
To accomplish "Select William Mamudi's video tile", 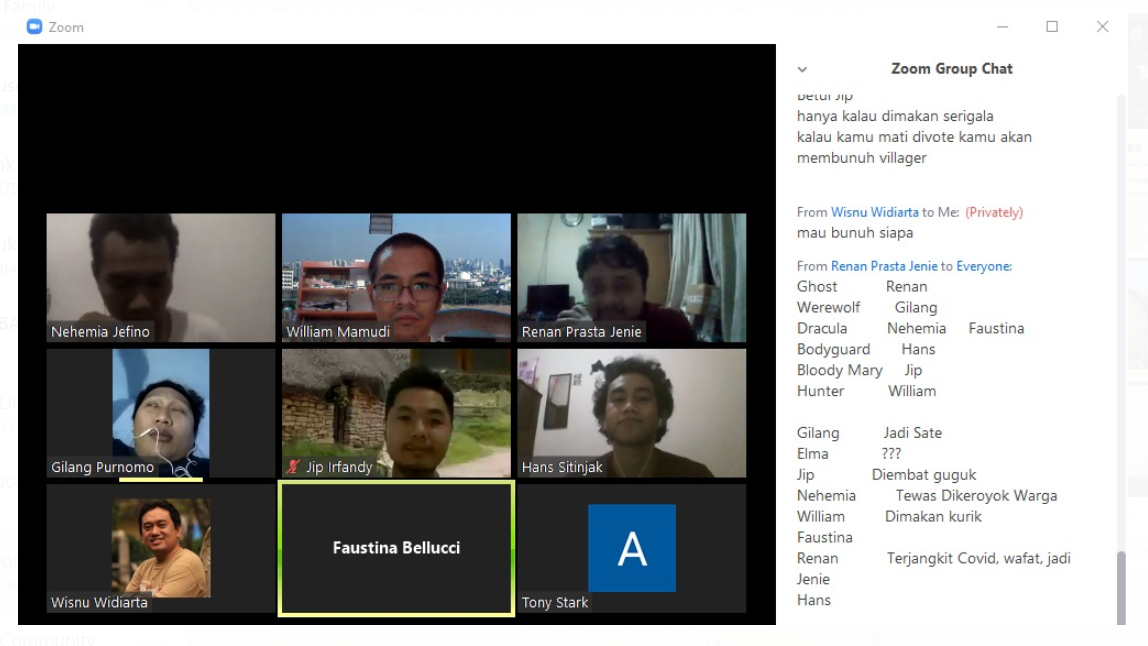I will tap(396, 277).
